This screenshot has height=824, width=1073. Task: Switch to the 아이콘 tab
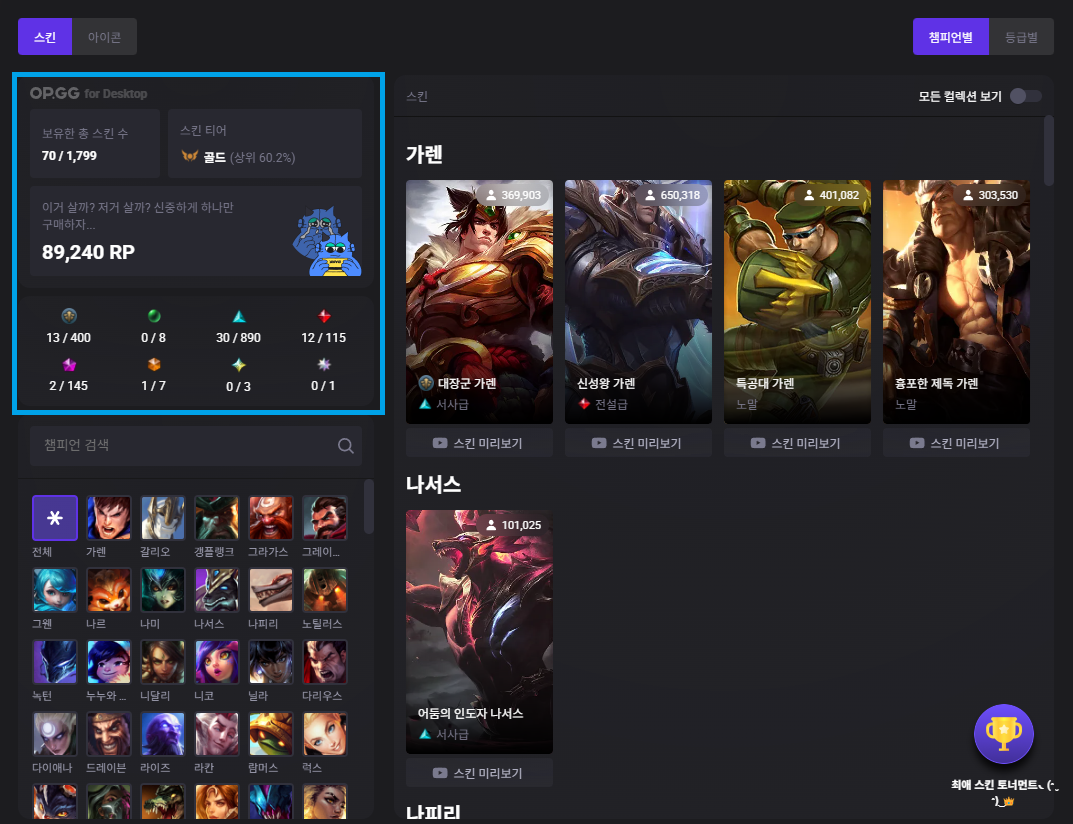[104, 37]
